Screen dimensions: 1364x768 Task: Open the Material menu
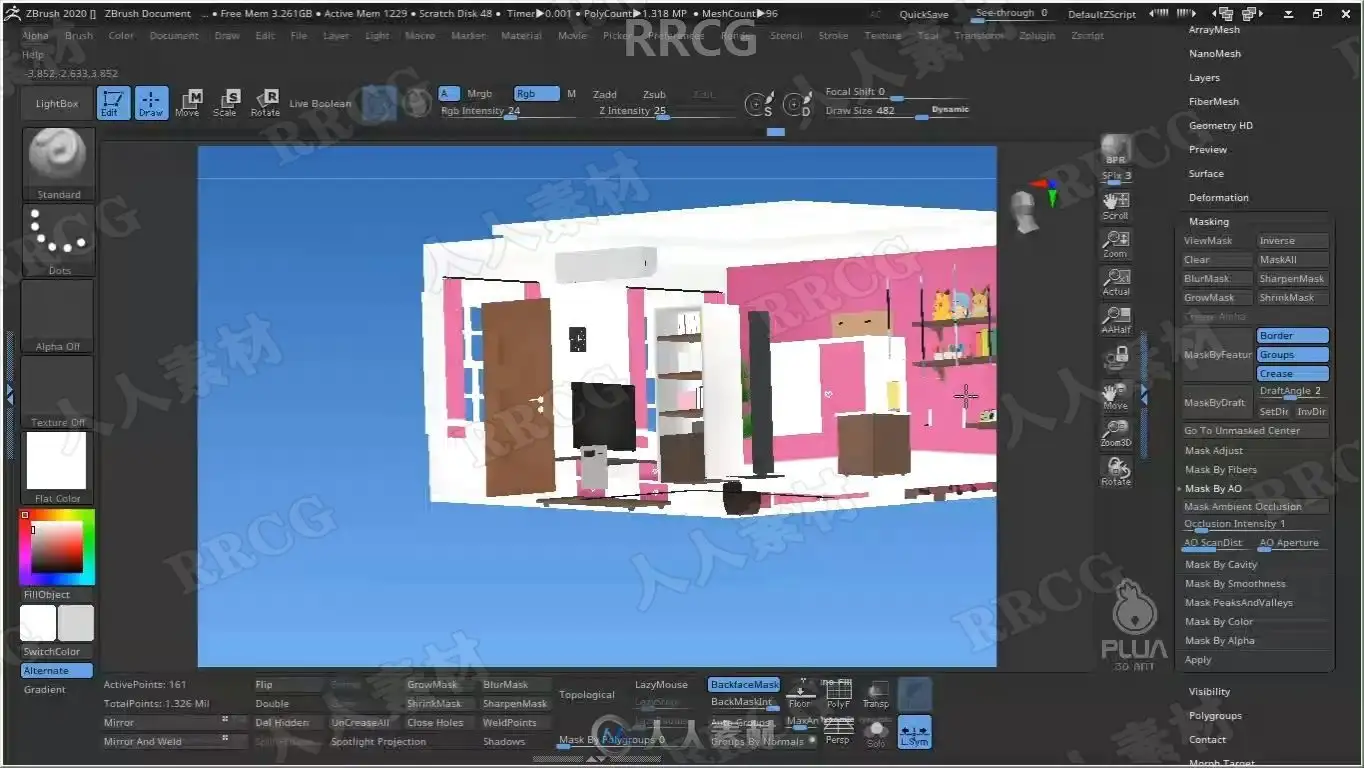pos(521,36)
